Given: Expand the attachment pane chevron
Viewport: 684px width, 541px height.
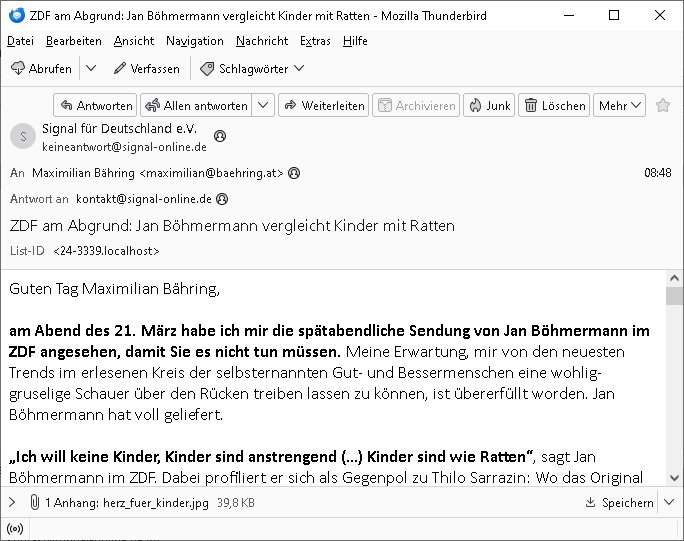Looking at the screenshot, I should [x=12, y=503].
